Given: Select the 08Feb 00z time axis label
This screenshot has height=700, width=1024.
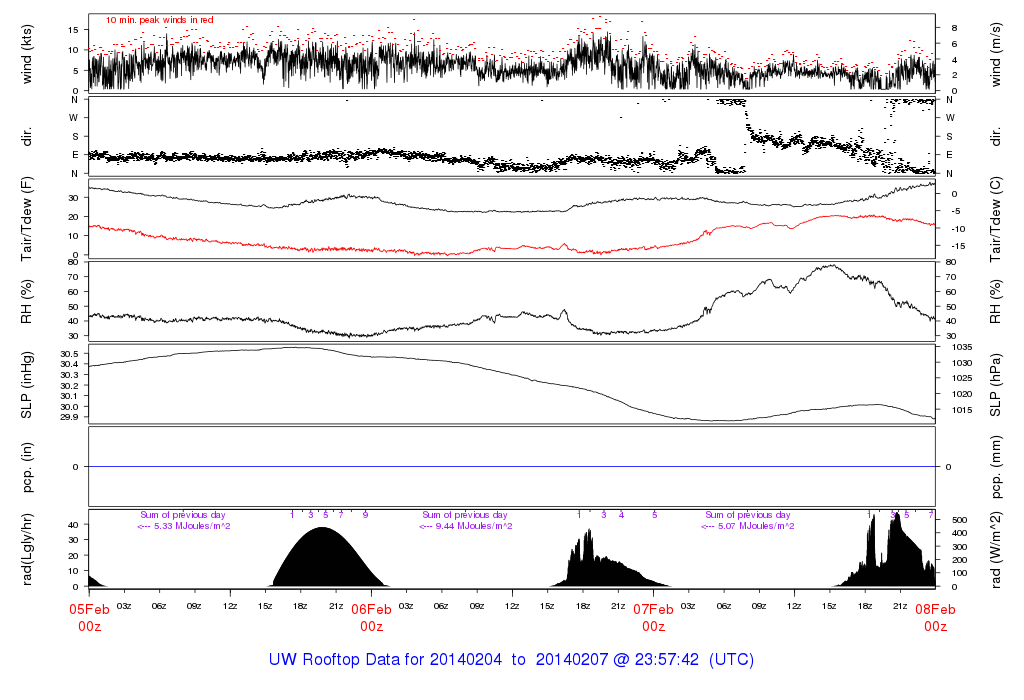Looking at the screenshot, I should coord(935,617).
